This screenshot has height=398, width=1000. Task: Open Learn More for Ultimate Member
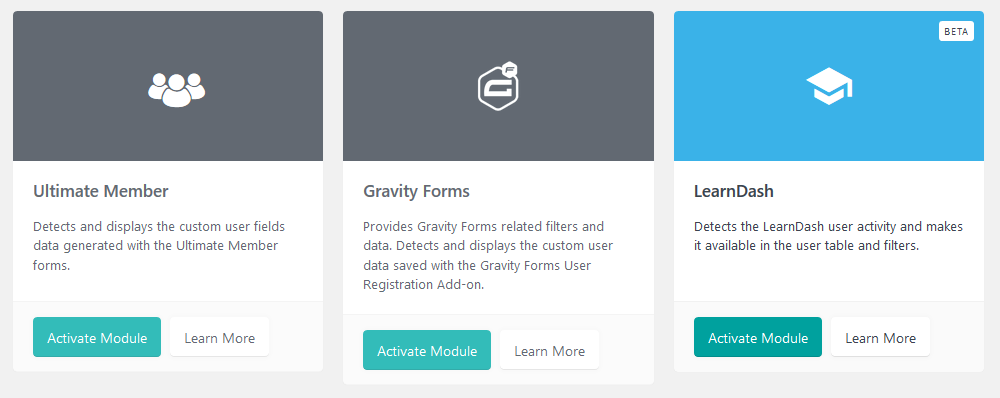(219, 337)
